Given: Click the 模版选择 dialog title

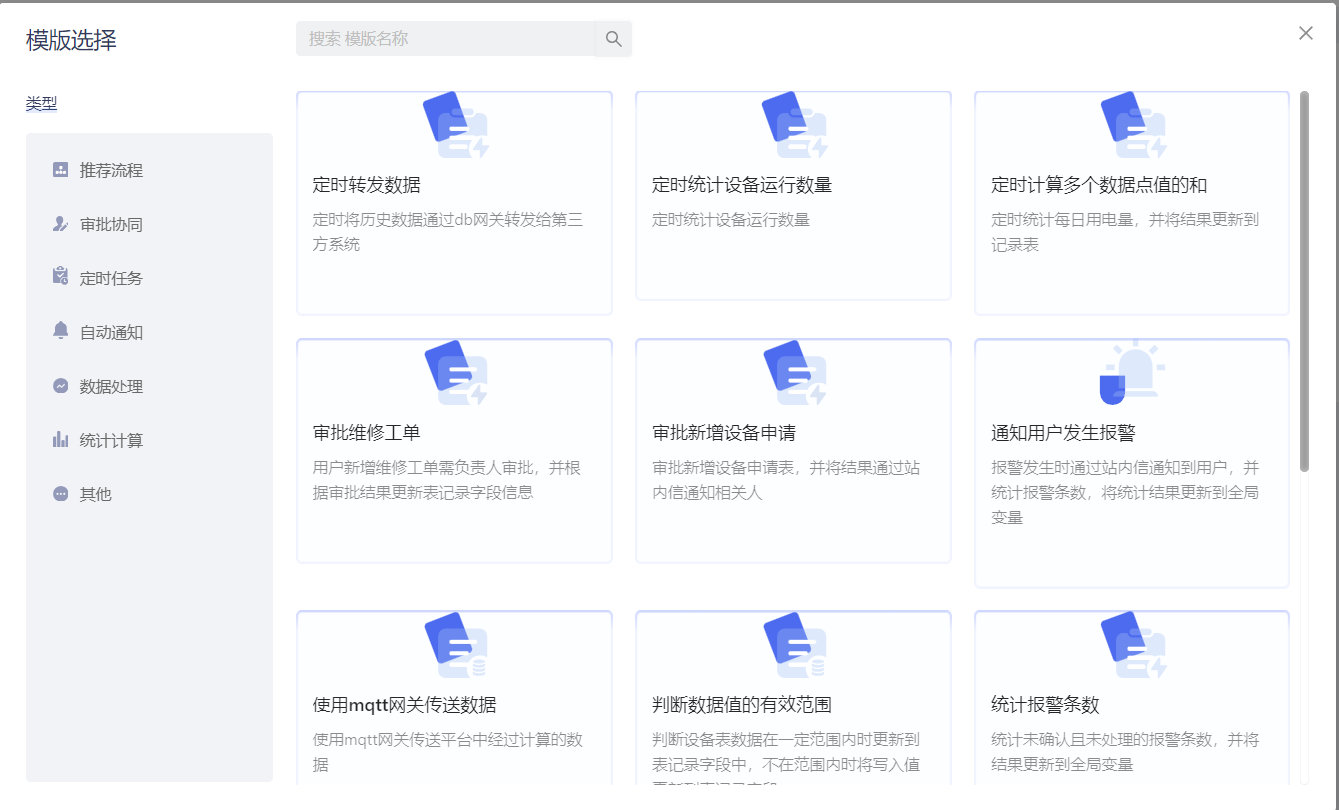Looking at the screenshot, I should pyautogui.click(x=71, y=40).
